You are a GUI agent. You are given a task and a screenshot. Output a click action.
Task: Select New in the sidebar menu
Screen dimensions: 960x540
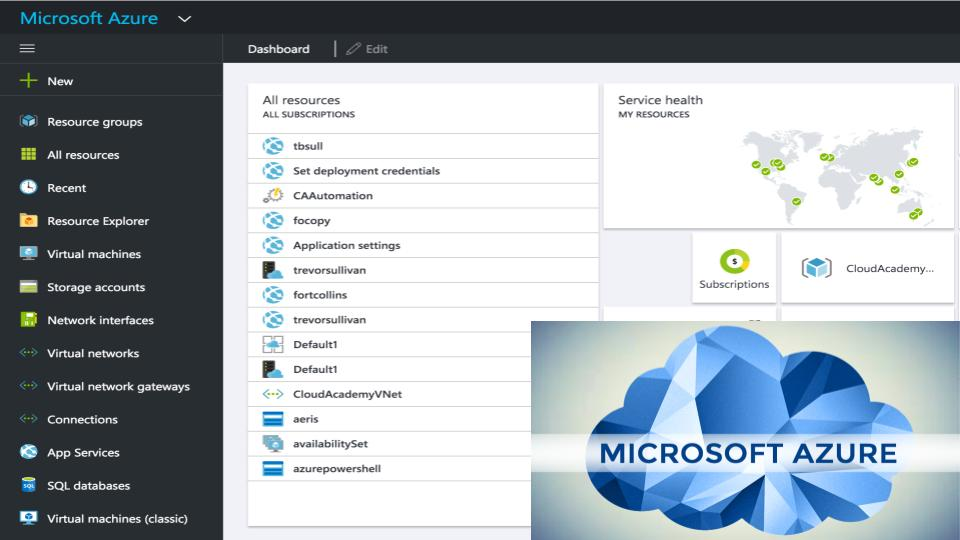[60, 81]
